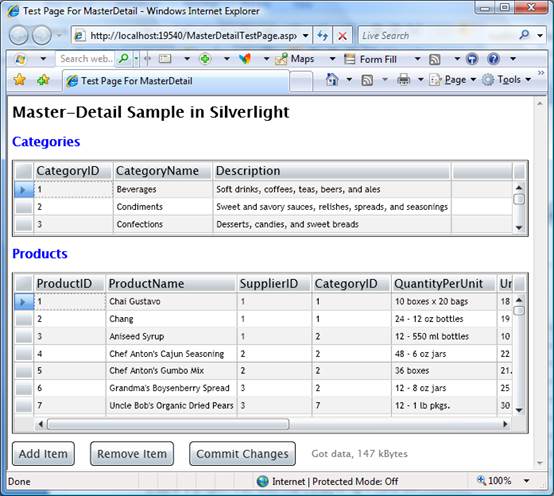Expand the Maps dropdown arrow
Image resolution: width=554 pixels, height=496 pixels.
(332, 59)
